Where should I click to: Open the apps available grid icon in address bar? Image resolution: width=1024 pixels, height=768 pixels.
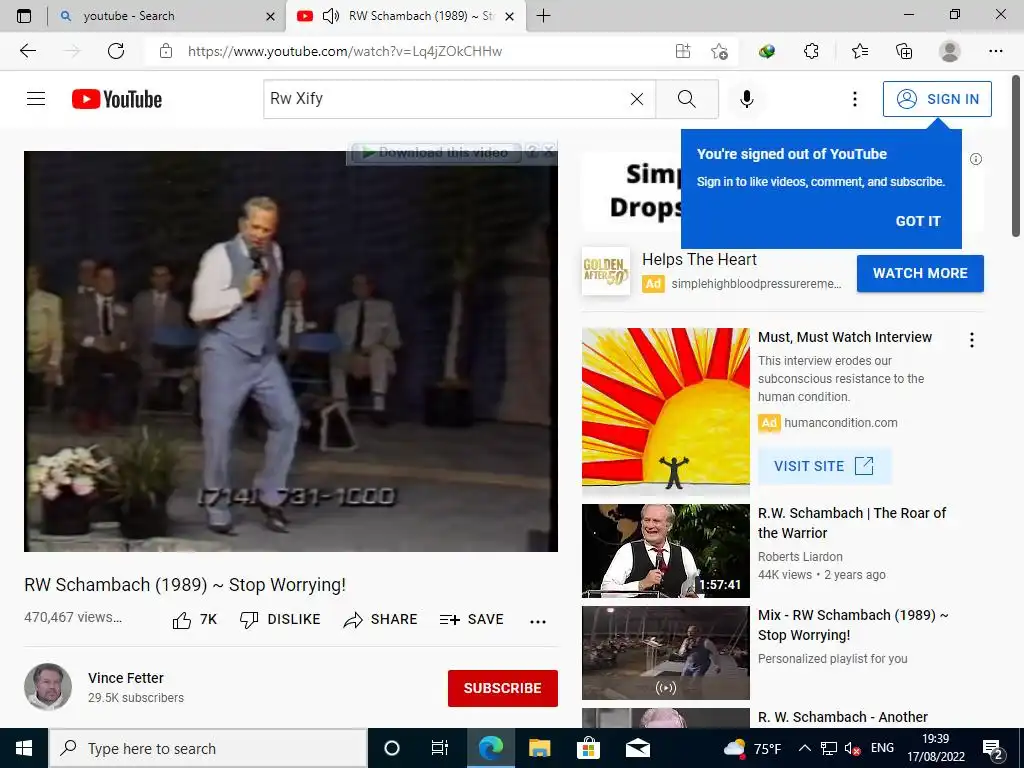pyautogui.click(x=683, y=51)
